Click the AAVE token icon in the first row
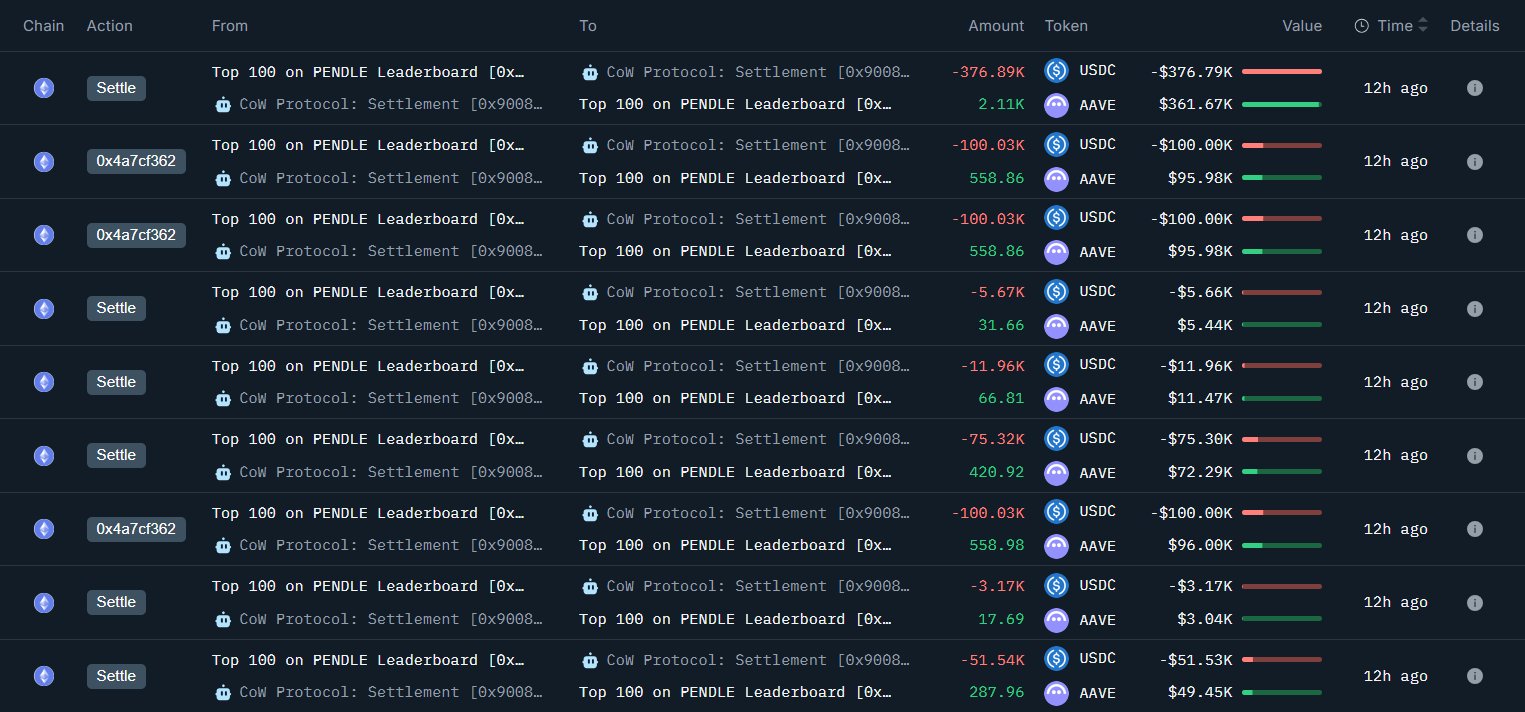The width and height of the screenshot is (1525, 712). click(1056, 105)
